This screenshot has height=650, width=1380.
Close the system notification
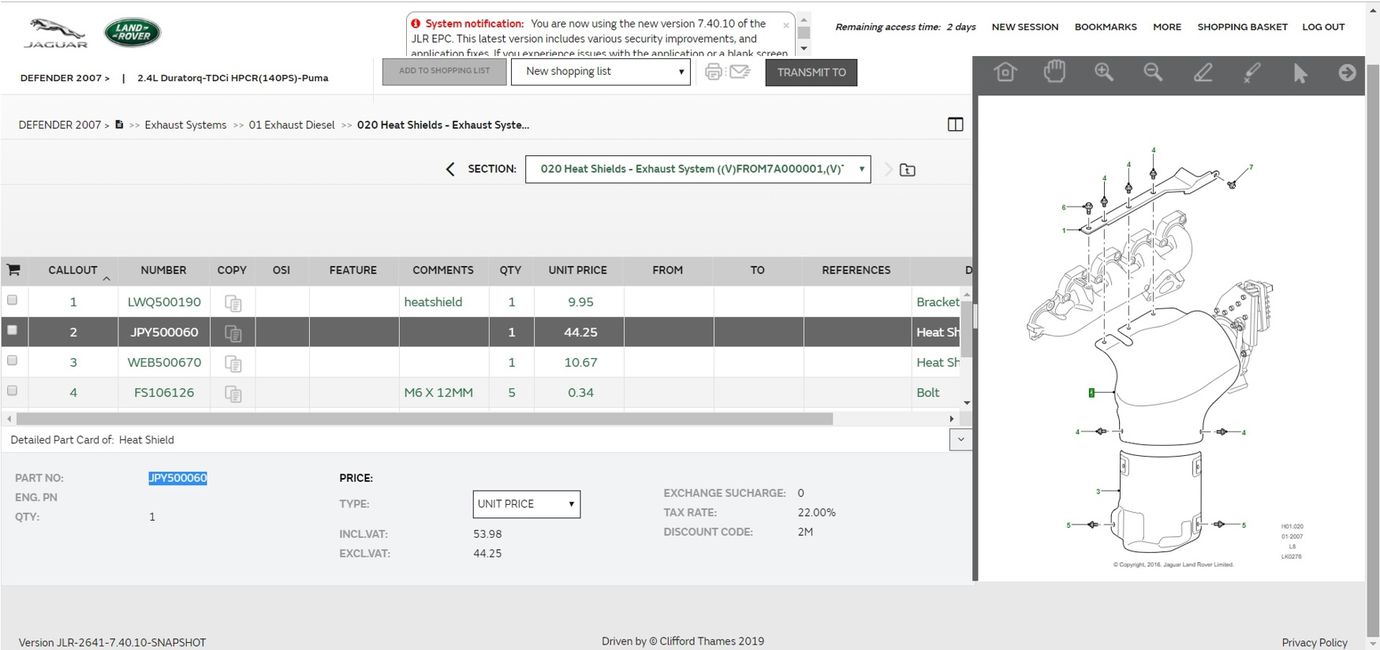click(786, 24)
